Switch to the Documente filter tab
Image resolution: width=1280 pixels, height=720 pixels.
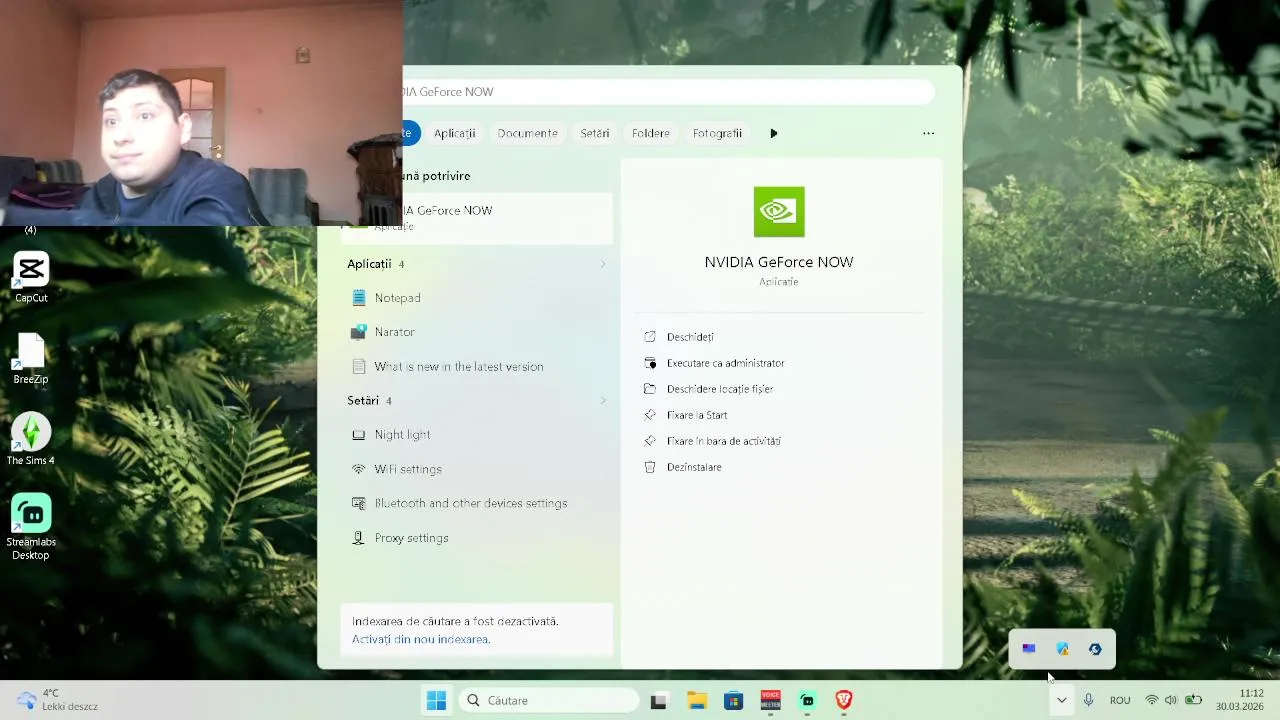527,133
